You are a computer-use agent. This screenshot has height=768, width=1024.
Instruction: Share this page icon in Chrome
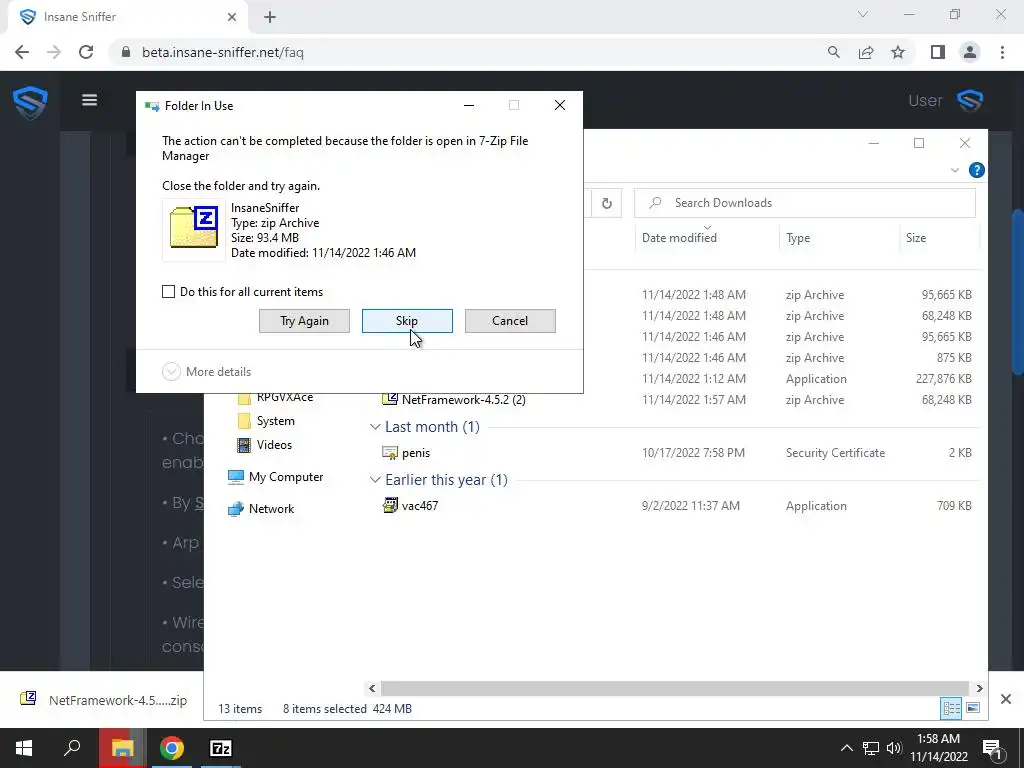pos(866,52)
